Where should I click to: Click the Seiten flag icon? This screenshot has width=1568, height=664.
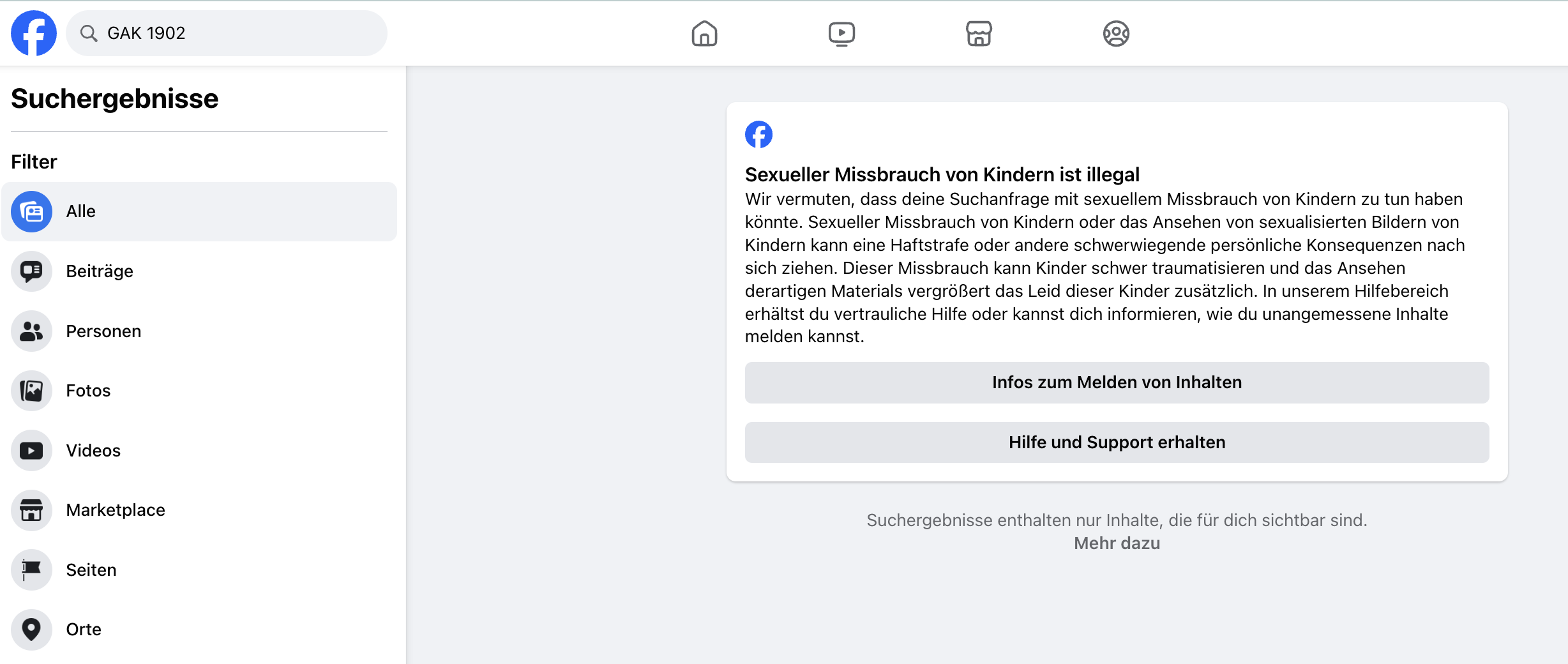pos(31,570)
